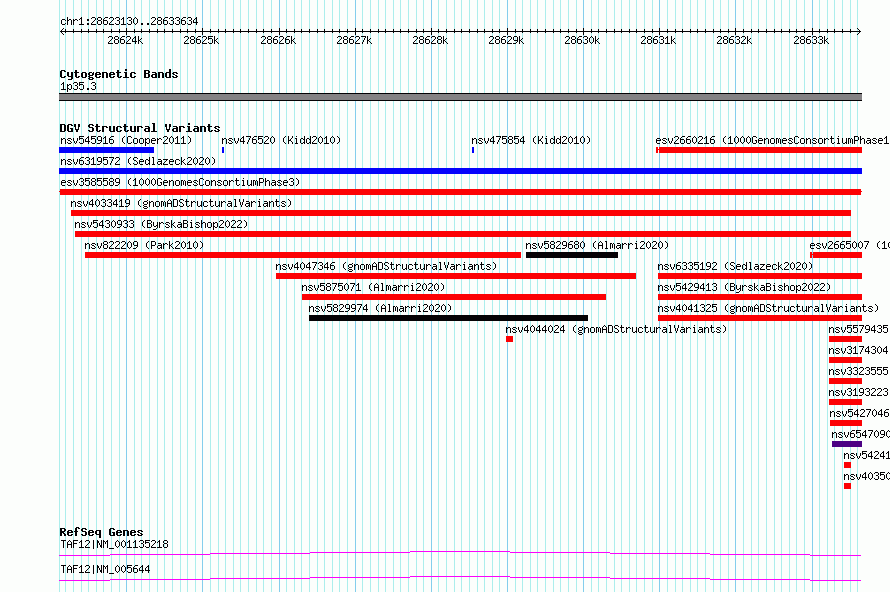Click the nsv6335192 (Sedlazeck2020) red bar

760,276
